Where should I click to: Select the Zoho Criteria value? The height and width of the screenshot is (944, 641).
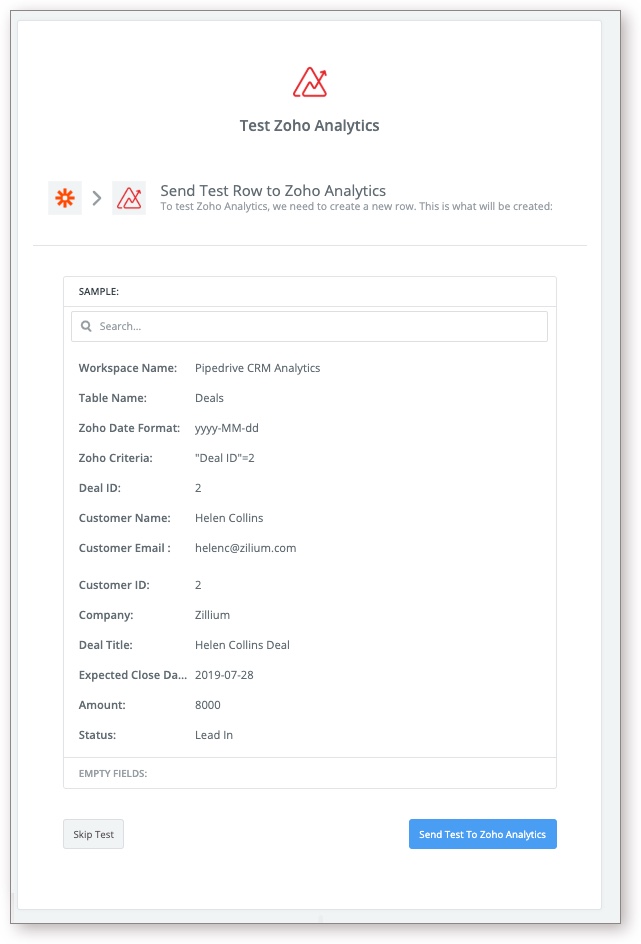point(227,458)
